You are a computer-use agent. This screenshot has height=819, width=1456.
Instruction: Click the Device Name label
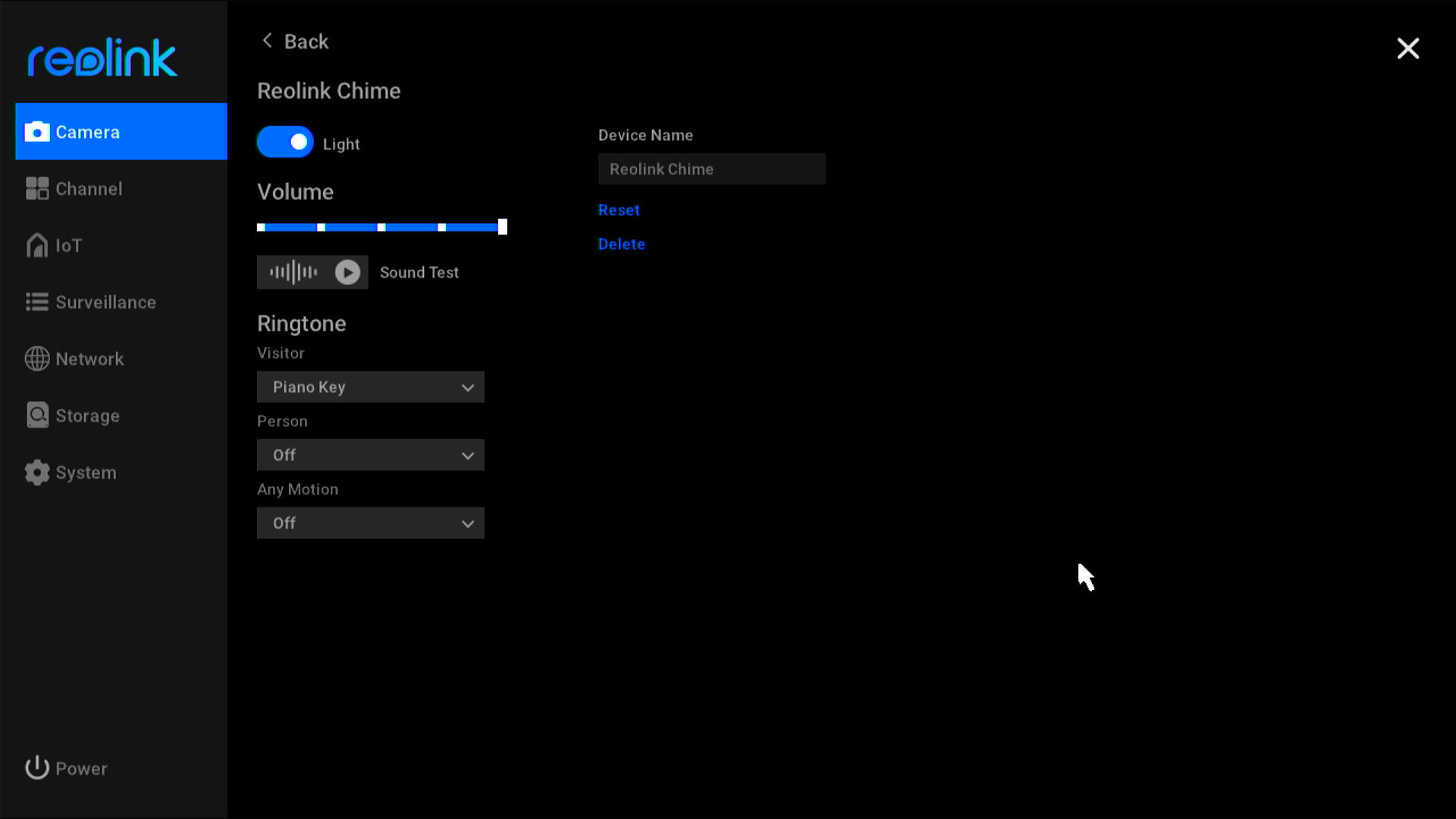click(x=645, y=135)
